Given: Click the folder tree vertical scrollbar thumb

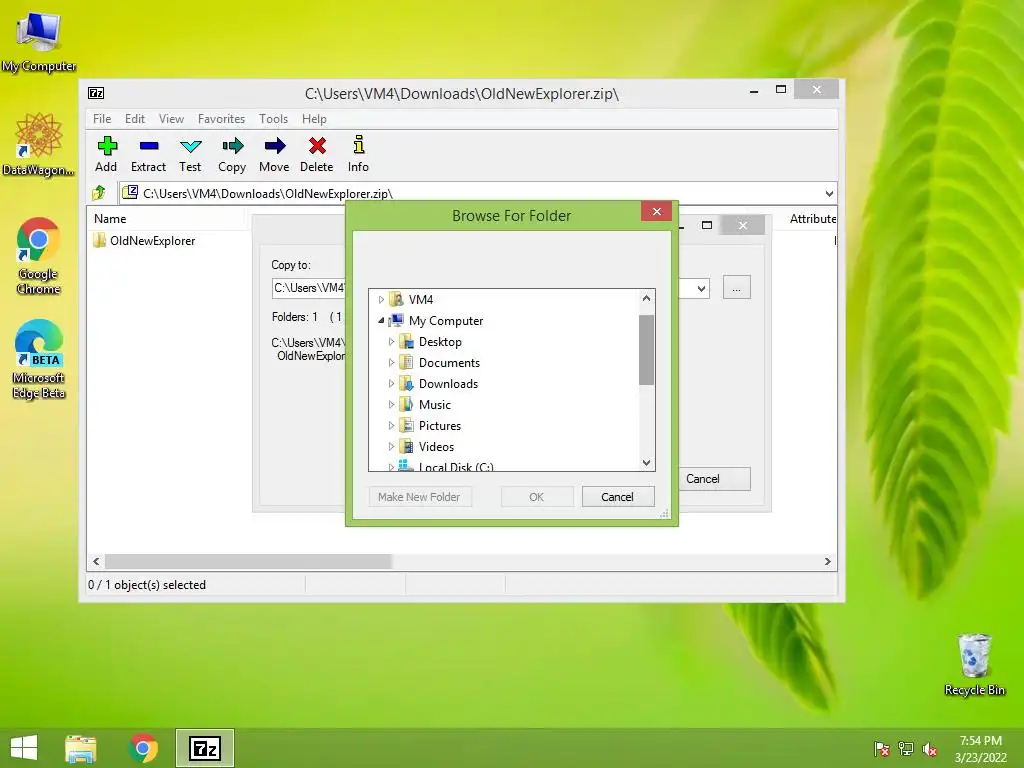Looking at the screenshot, I should [647, 350].
